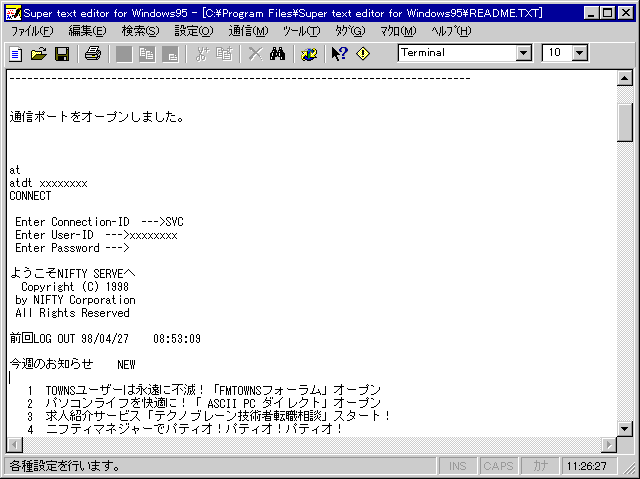Image resolution: width=640 pixels, height=479 pixels.
Task: Create a new document with the toolbar icon
Action: tap(16, 54)
